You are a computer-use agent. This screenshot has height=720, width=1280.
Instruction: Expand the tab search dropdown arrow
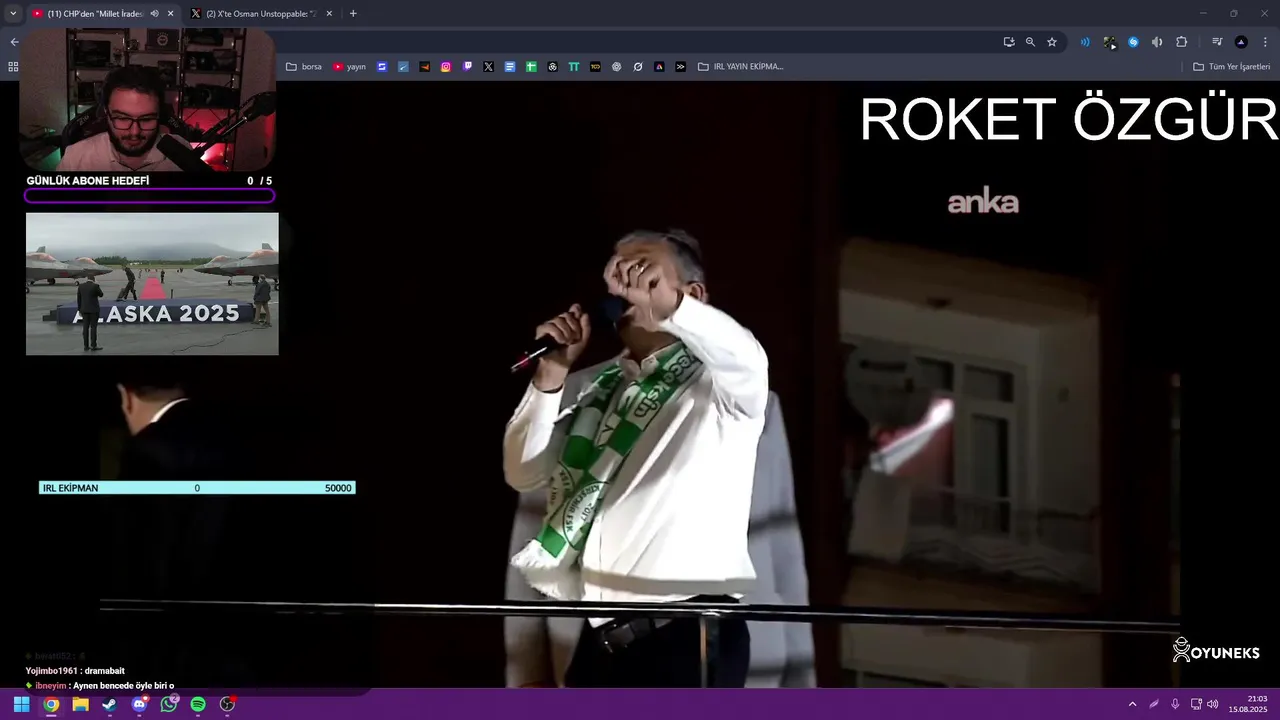(x=13, y=14)
